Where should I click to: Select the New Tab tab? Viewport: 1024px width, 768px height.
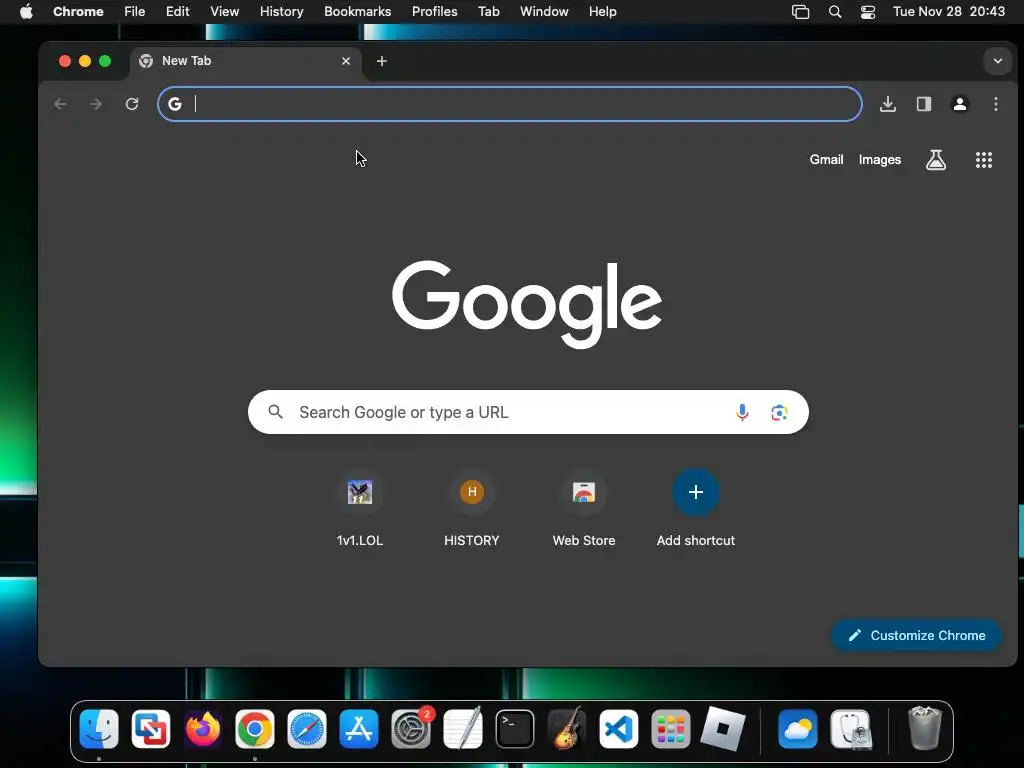(x=245, y=61)
